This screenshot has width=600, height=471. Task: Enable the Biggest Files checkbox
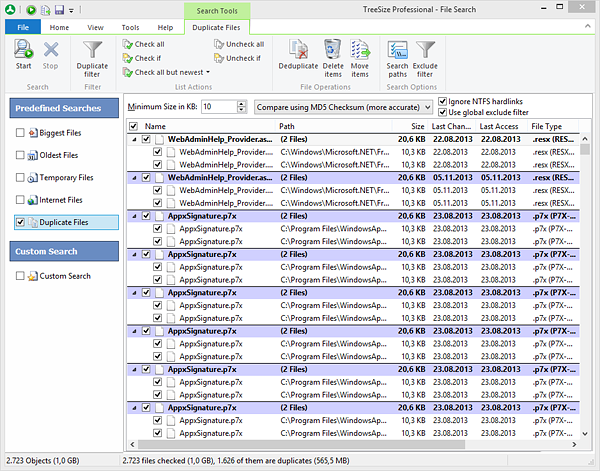point(20,133)
